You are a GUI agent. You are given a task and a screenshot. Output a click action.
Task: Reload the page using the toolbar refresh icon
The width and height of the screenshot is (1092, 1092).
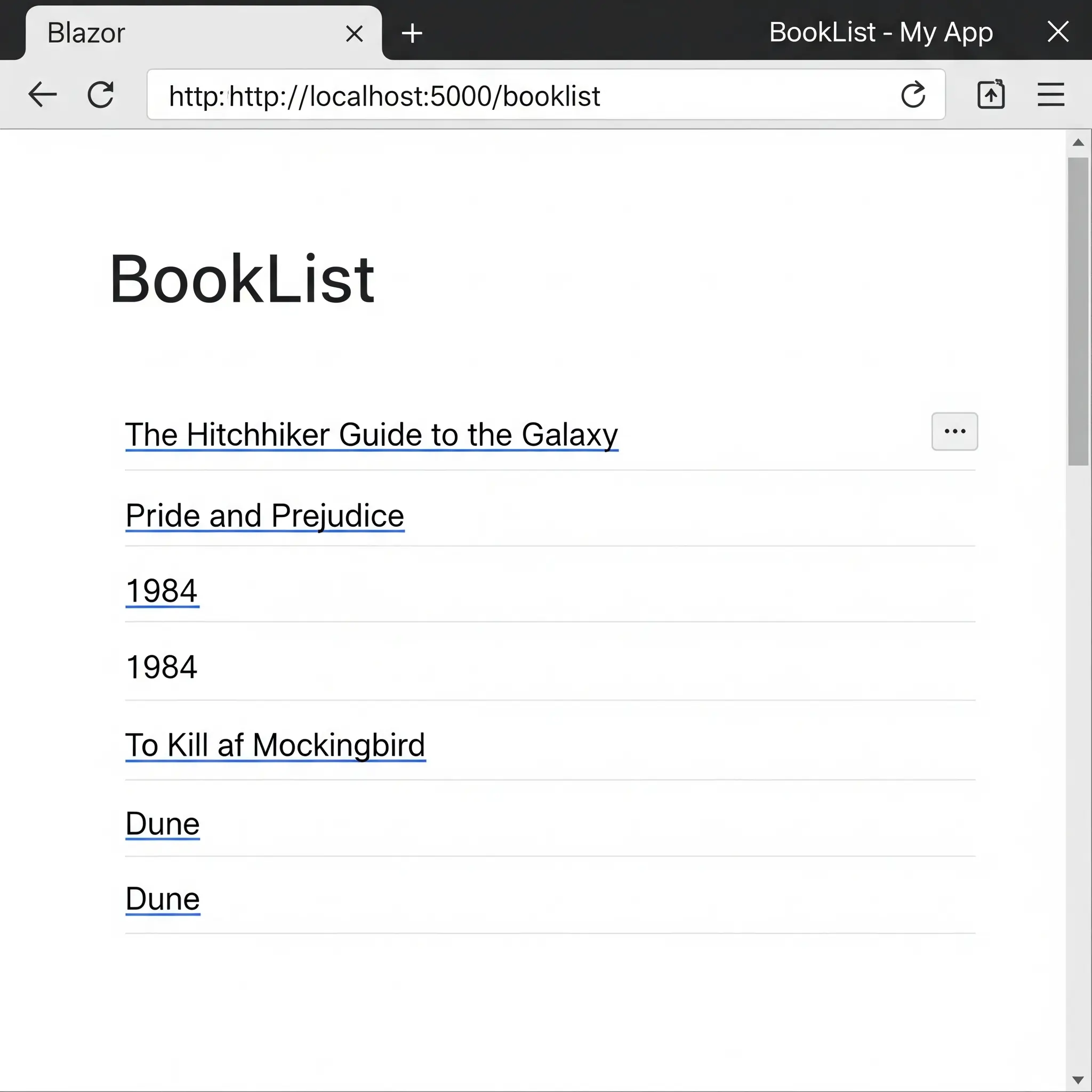coord(101,94)
